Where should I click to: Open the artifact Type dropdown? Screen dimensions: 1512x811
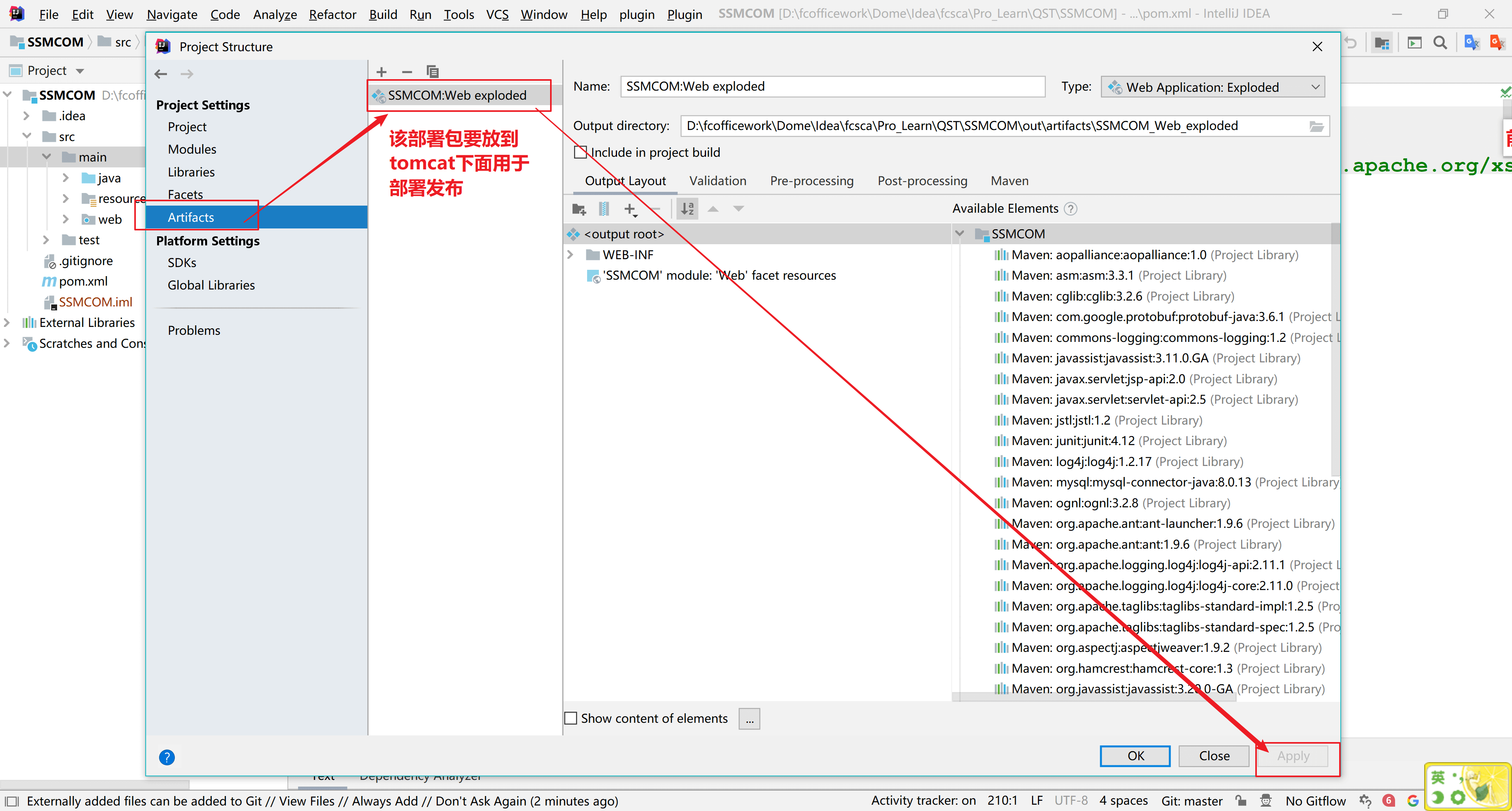(x=1212, y=87)
